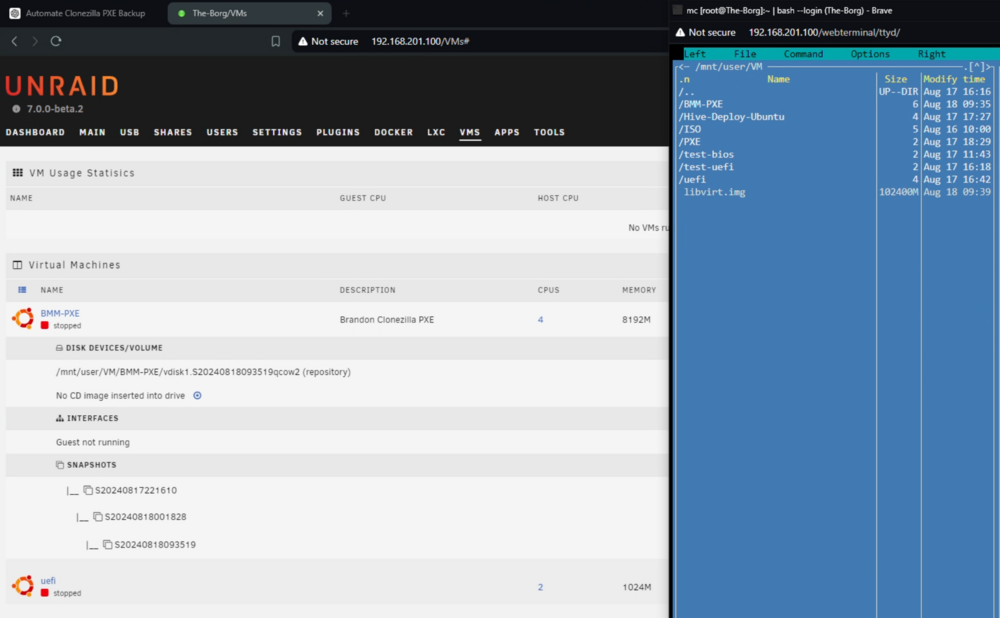Click the INTERFACES section icon
1000x618 pixels.
click(59, 418)
